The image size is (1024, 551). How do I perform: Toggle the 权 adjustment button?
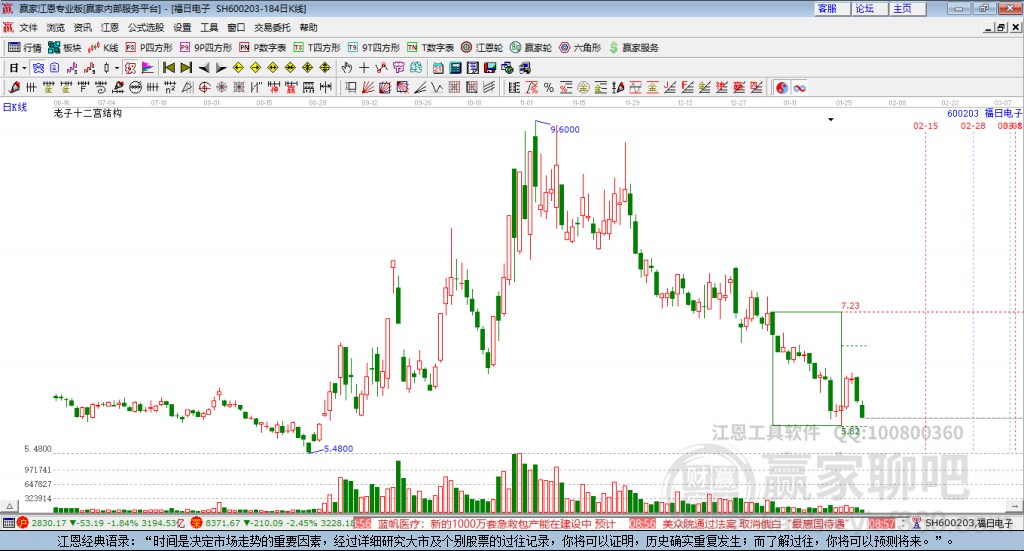[x=130, y=68]
